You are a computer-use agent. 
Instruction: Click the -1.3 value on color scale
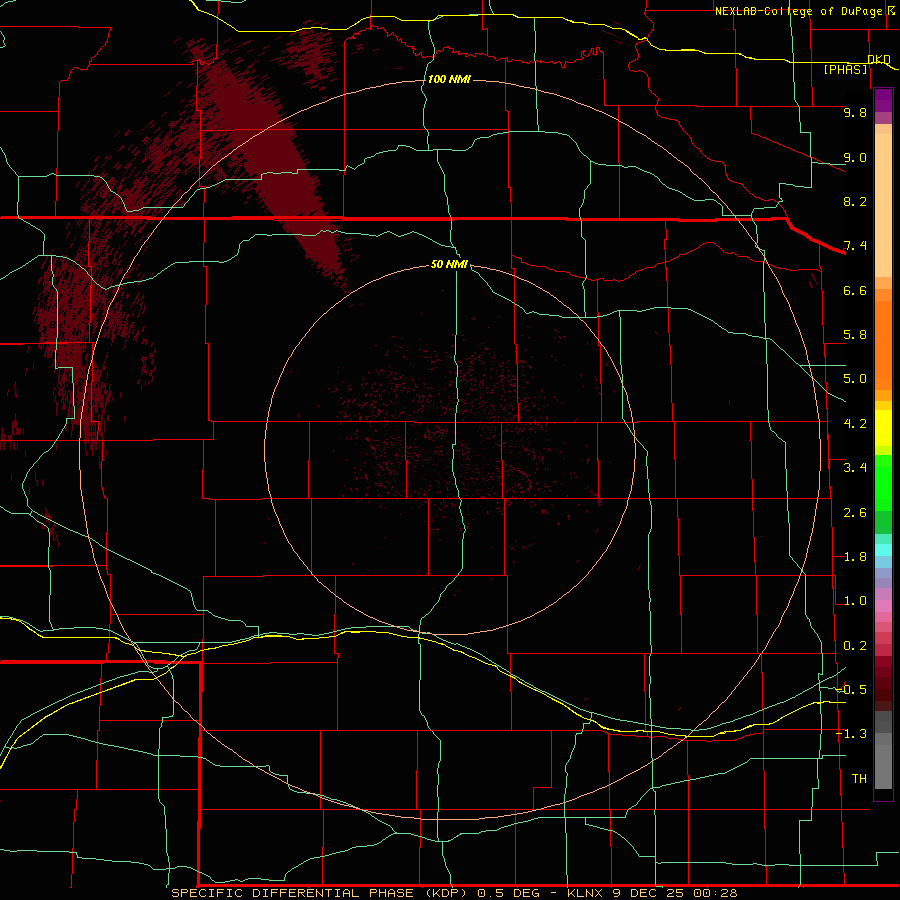point(851,734)
